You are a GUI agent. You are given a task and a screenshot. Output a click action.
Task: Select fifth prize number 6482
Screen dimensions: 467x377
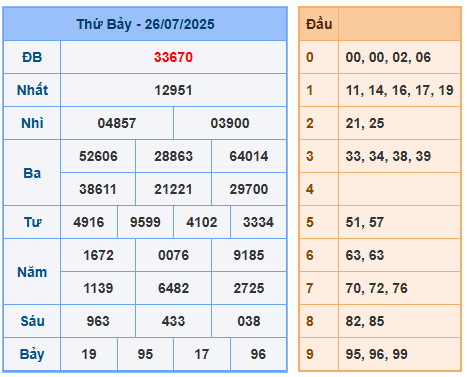tap(173, 288)
